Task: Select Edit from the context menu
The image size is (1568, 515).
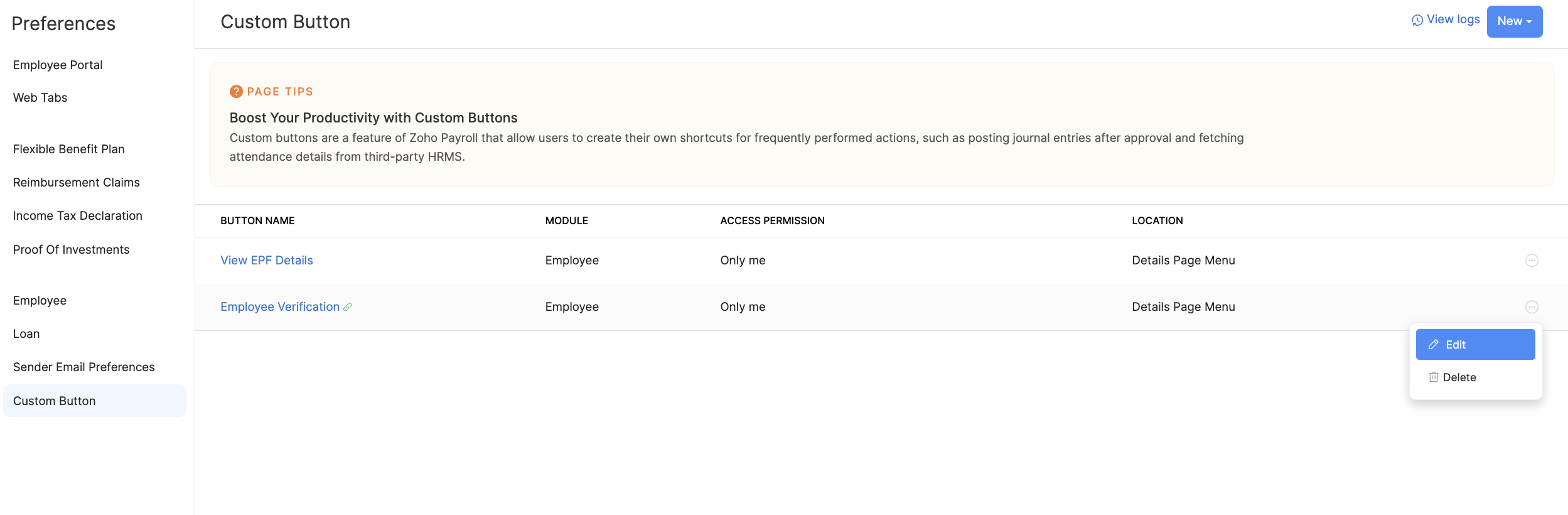Action: click(x=1475, y=345)
